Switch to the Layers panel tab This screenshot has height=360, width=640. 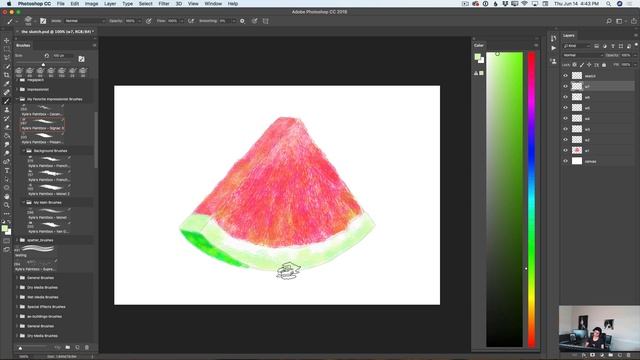(x=569, y=36)
